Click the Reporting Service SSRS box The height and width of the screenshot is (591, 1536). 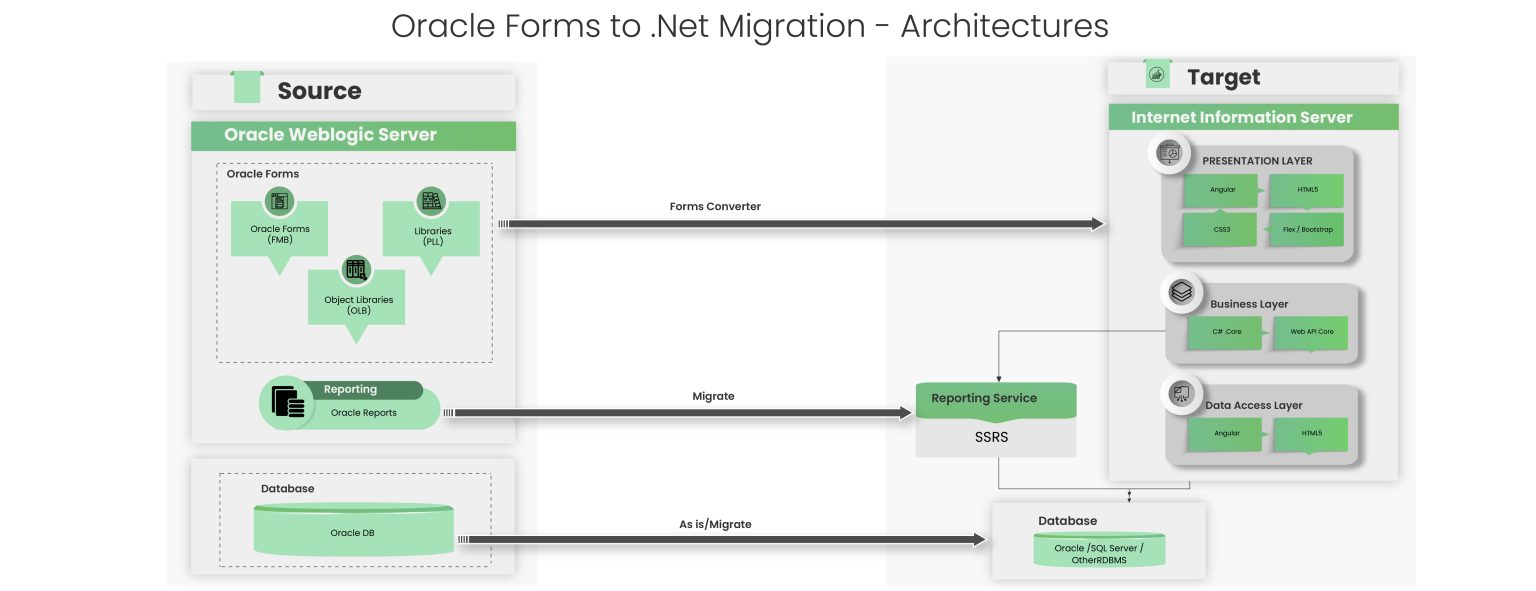point(996,418)
